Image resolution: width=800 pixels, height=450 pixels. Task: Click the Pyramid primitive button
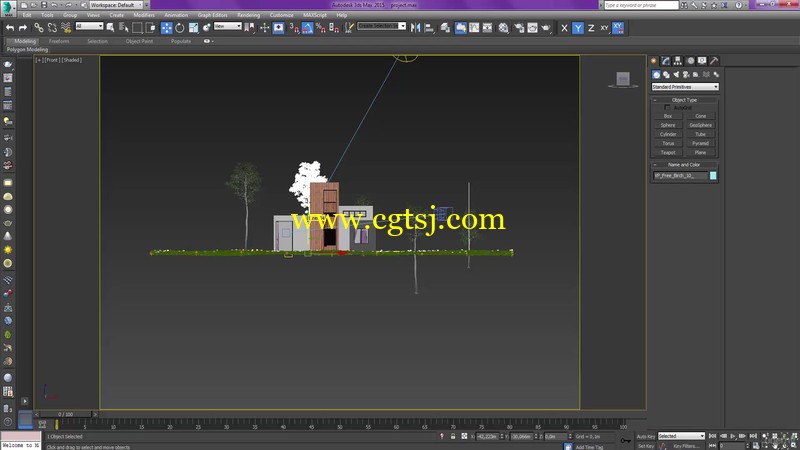701,144
